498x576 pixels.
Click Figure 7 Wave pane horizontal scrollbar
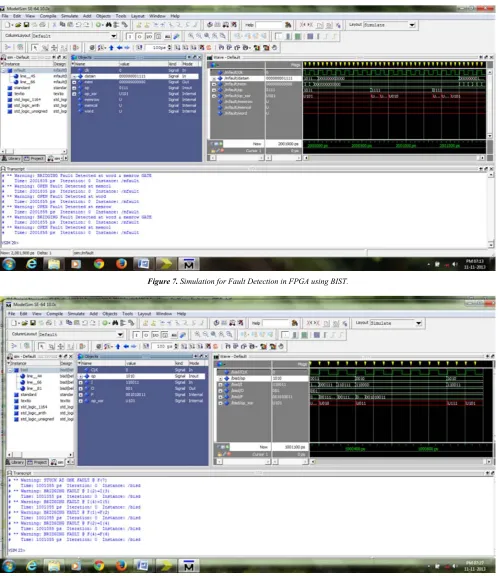[x=395, y=158]
